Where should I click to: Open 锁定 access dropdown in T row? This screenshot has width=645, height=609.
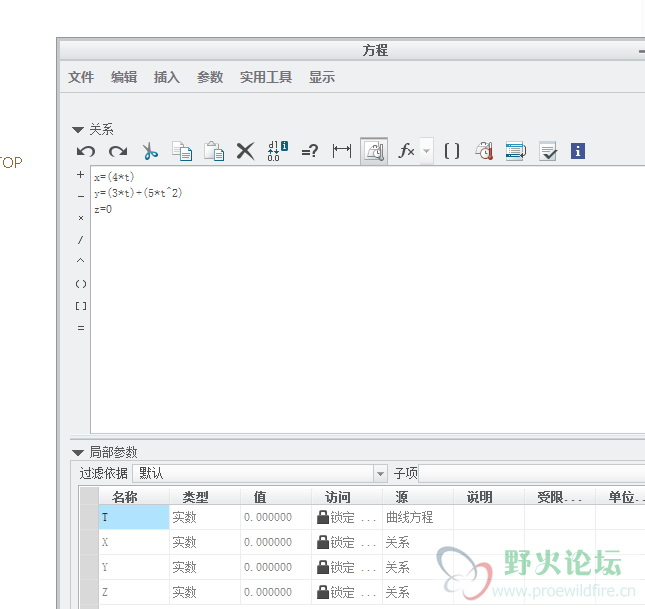tap(347, 517)
